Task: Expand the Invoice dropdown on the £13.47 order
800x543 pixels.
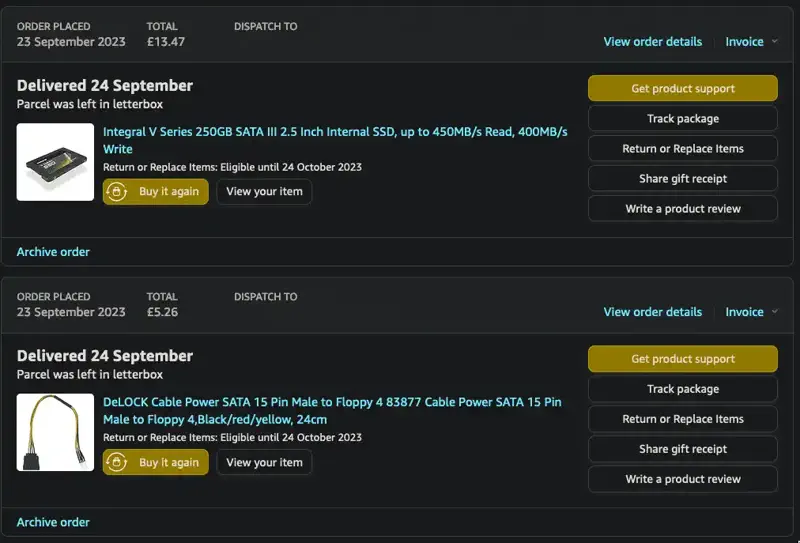Action: (x=751, y=42)
